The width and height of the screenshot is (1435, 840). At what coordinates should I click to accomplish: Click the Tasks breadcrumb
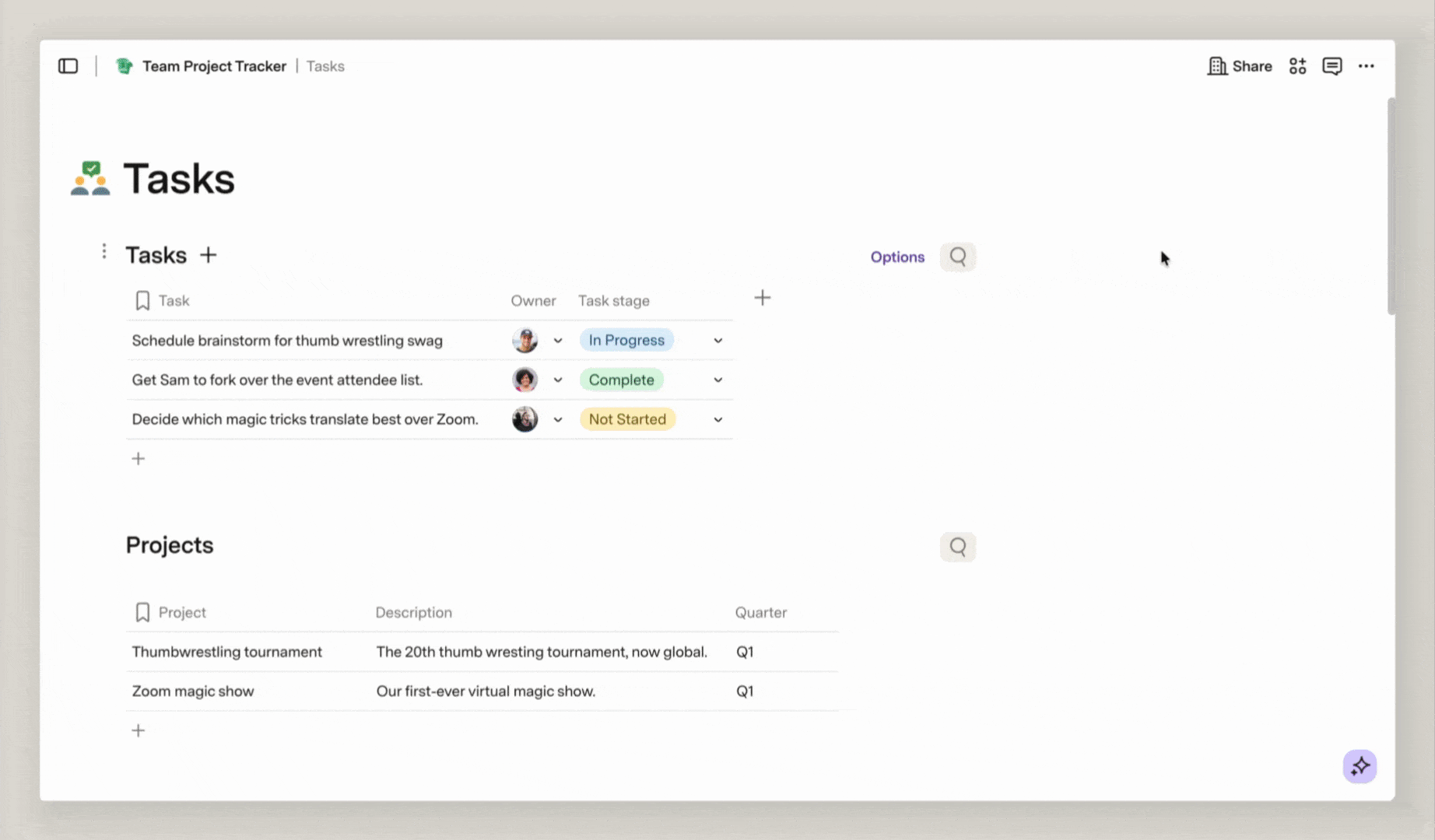click(325, 66)
